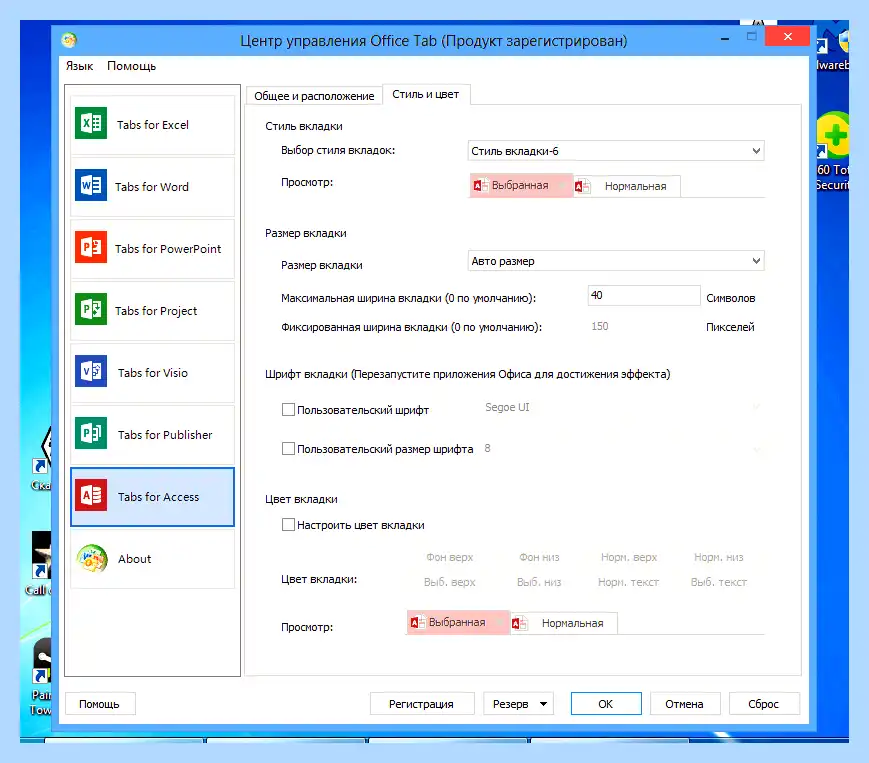Click the 'Фон верх' color option
869x763 pixels.
pyautogui.click(x=449, y=557)
